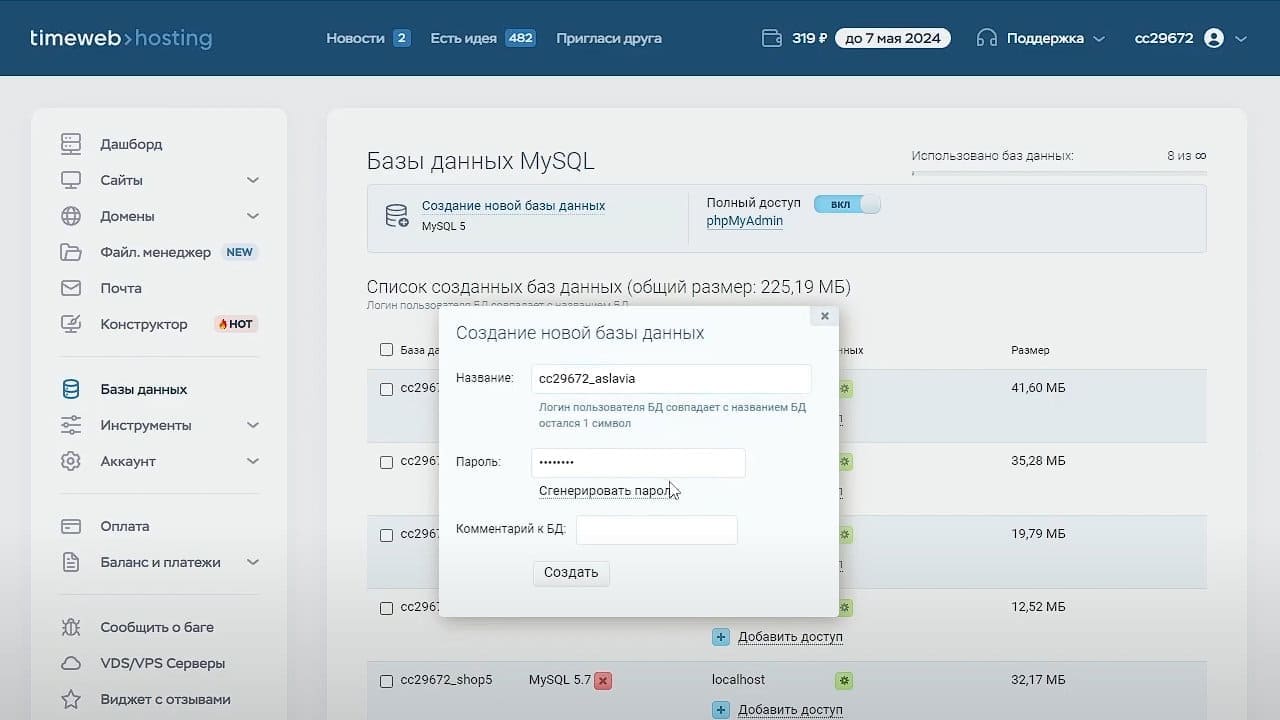Image resolution: width=1280 pixels, height=720 pixels.
Task: Click plus icon beside bottom Добавить доступ
Action: pos(721,710)
